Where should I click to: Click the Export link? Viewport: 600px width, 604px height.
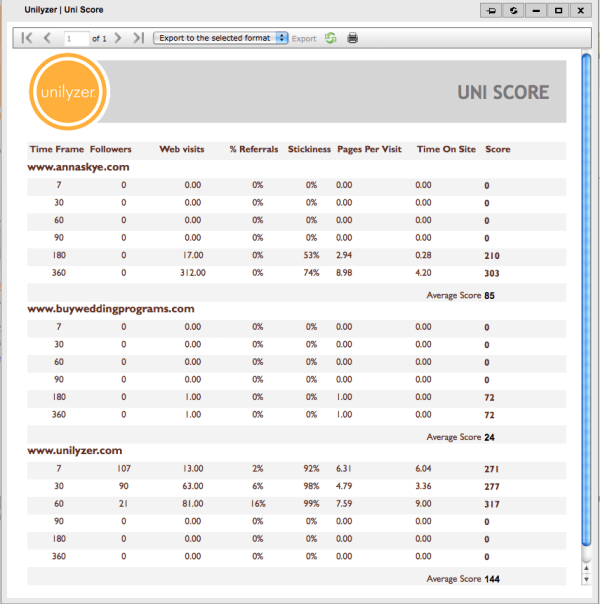coord(304,39)
